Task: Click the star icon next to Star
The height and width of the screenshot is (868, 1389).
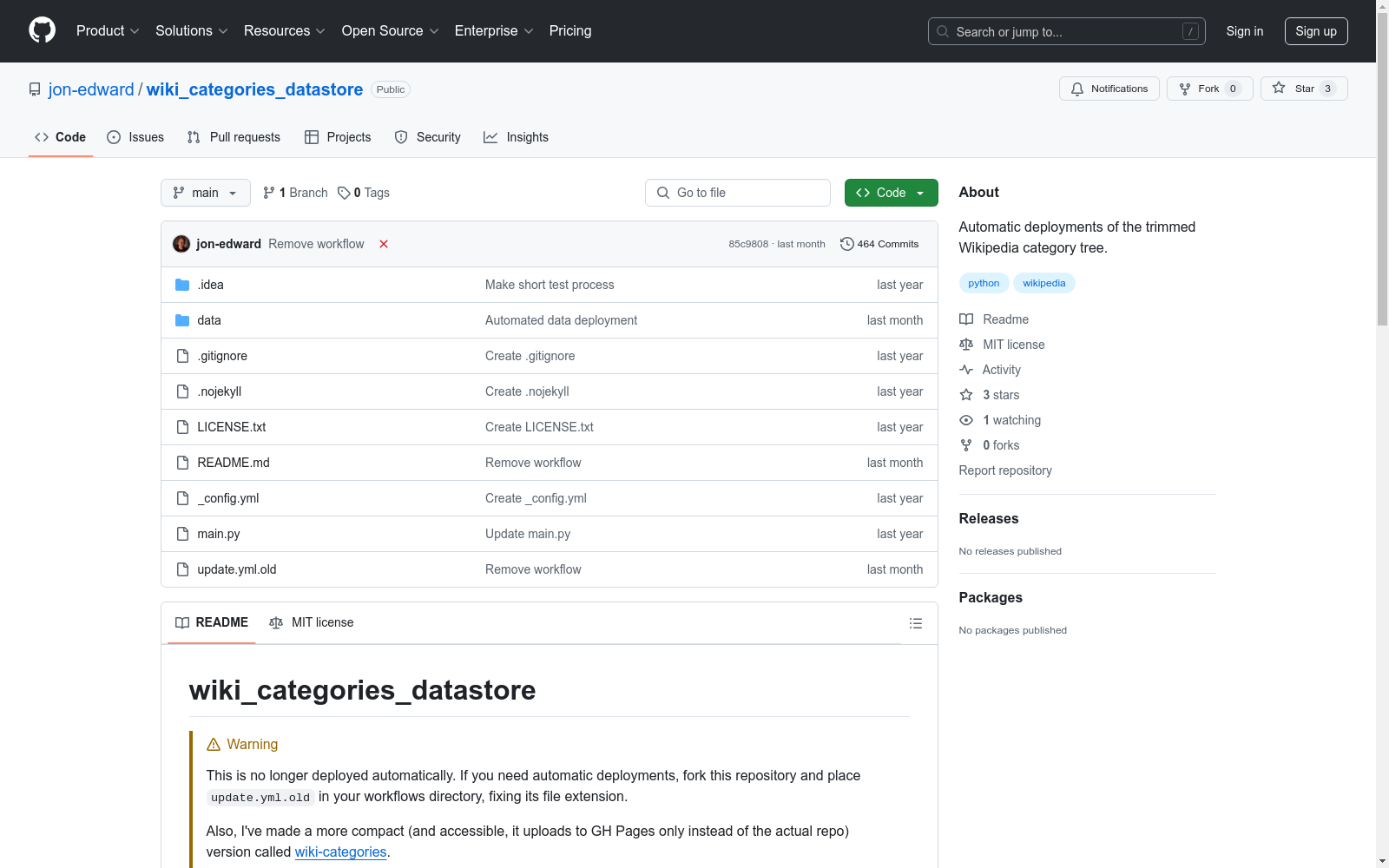Action: click(1279, 88)
